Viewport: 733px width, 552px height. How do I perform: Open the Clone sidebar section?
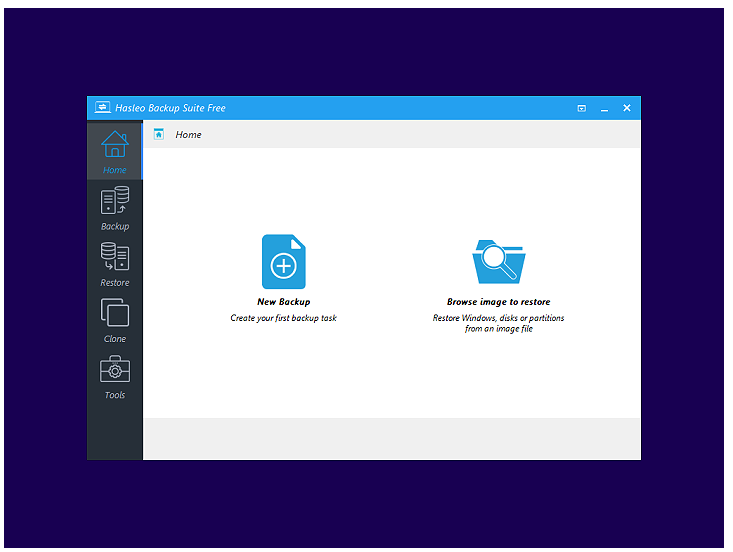[115, 321]
